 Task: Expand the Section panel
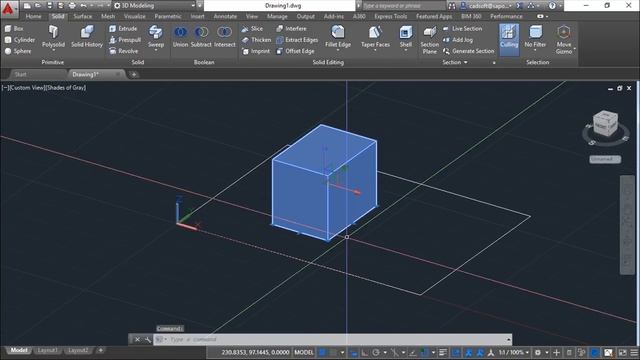pyautogui.click(x=455, y=62)
